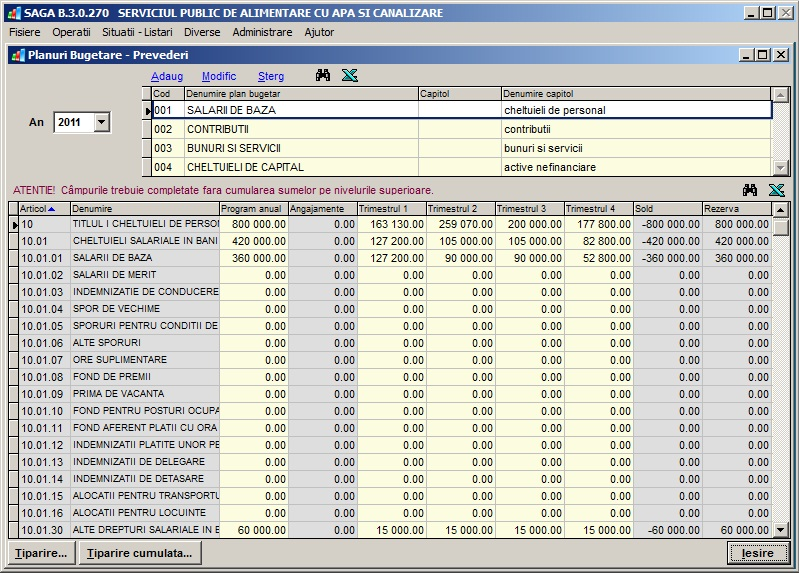
Task: Open the Diverse menu
Action: click(x=202, y=32)
